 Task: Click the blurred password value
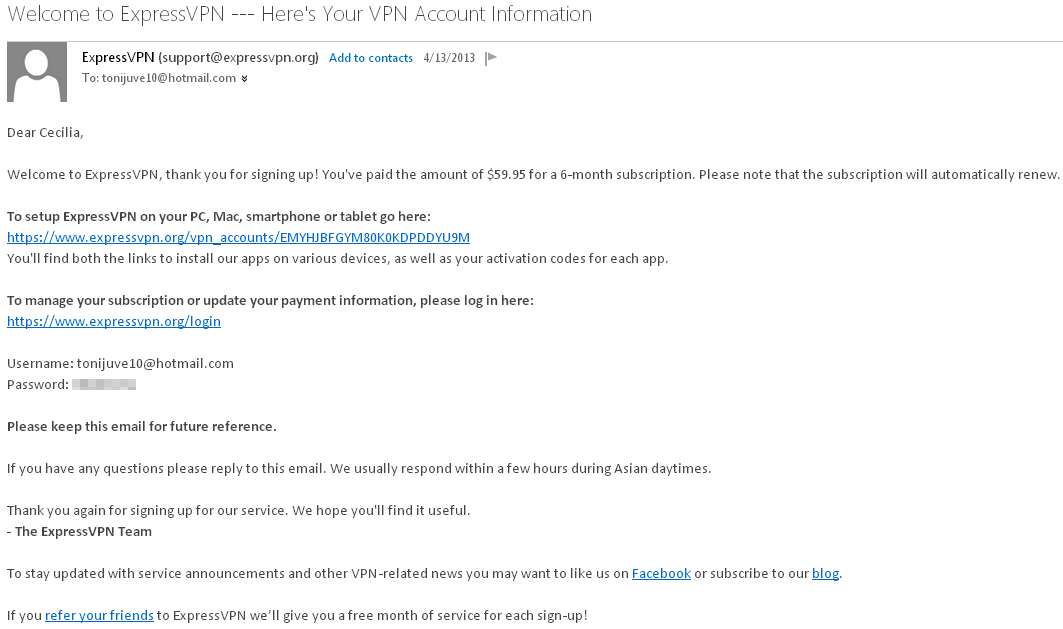pos(104,384)
